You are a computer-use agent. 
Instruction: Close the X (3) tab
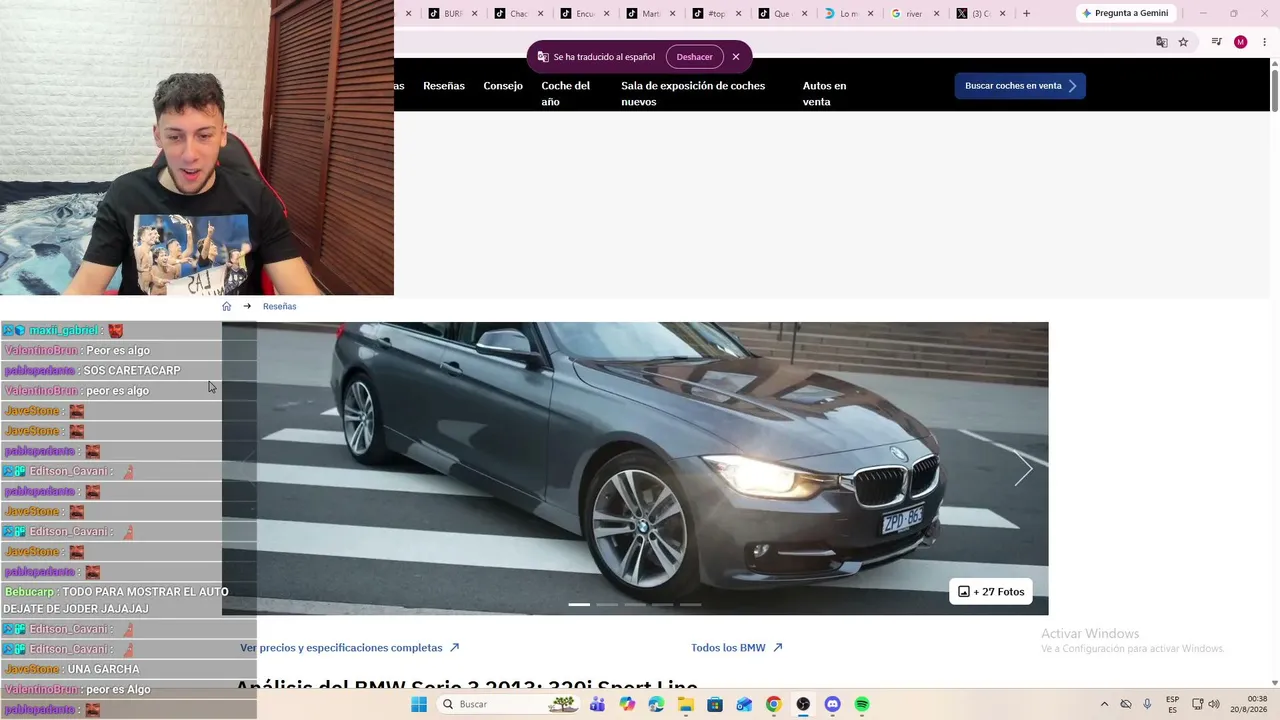(x=1002, y=13)
